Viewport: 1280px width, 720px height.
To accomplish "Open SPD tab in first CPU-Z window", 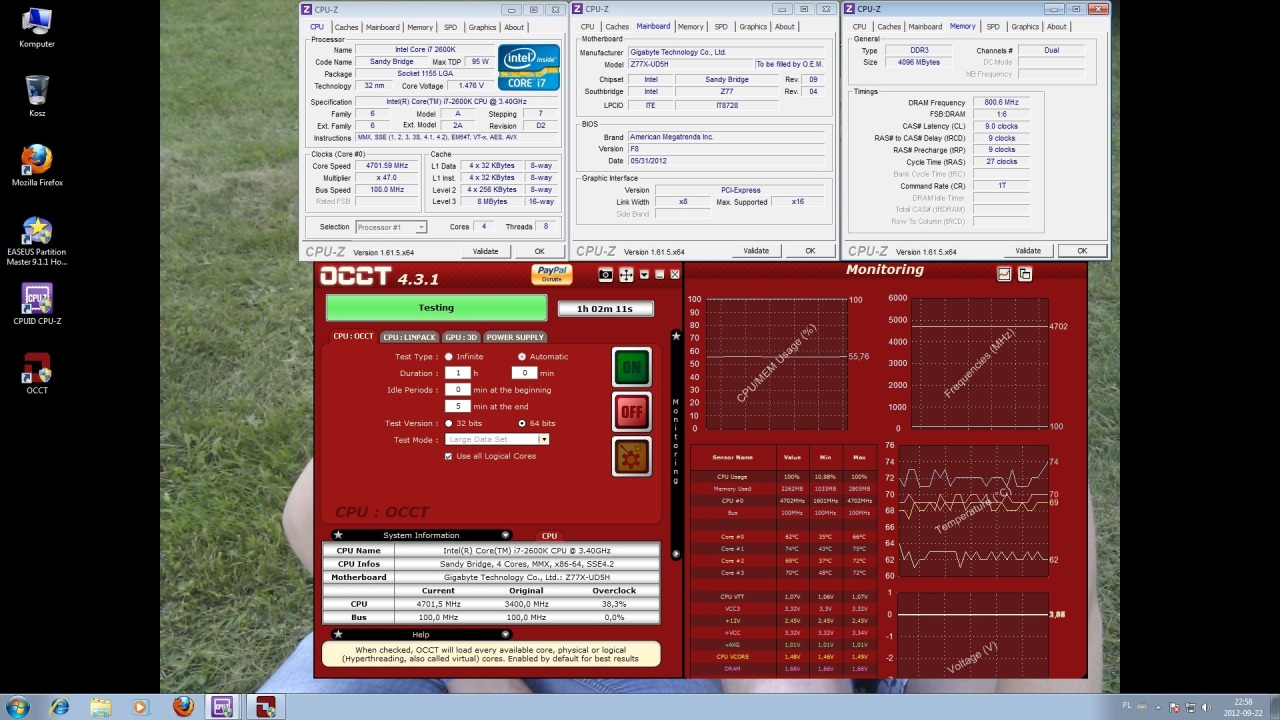I will click(450, 27).
